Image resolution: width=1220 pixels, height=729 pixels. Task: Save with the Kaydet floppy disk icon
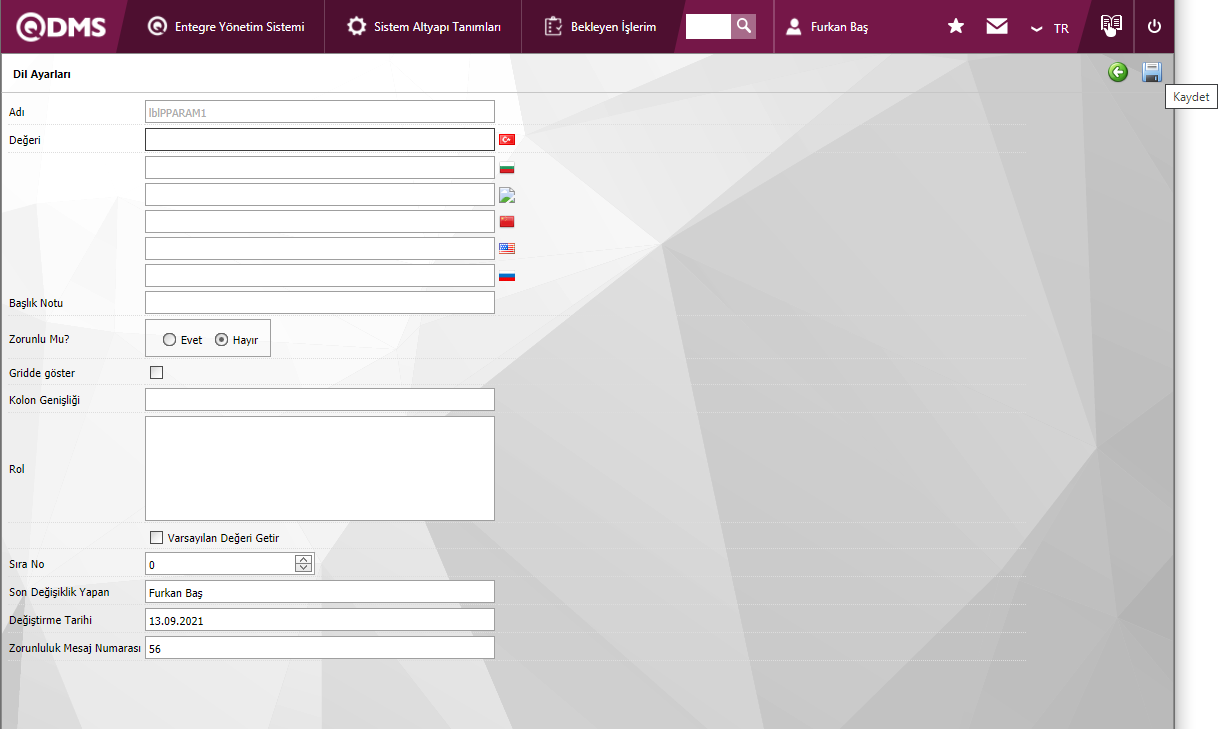pos(1152,72)
